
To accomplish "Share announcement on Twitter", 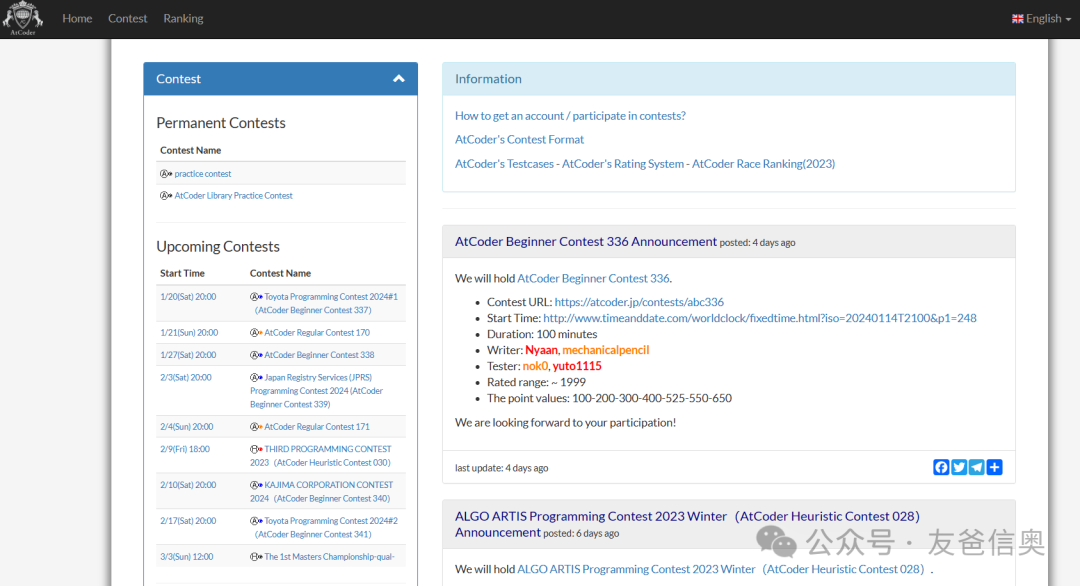I will coord(959,468).
